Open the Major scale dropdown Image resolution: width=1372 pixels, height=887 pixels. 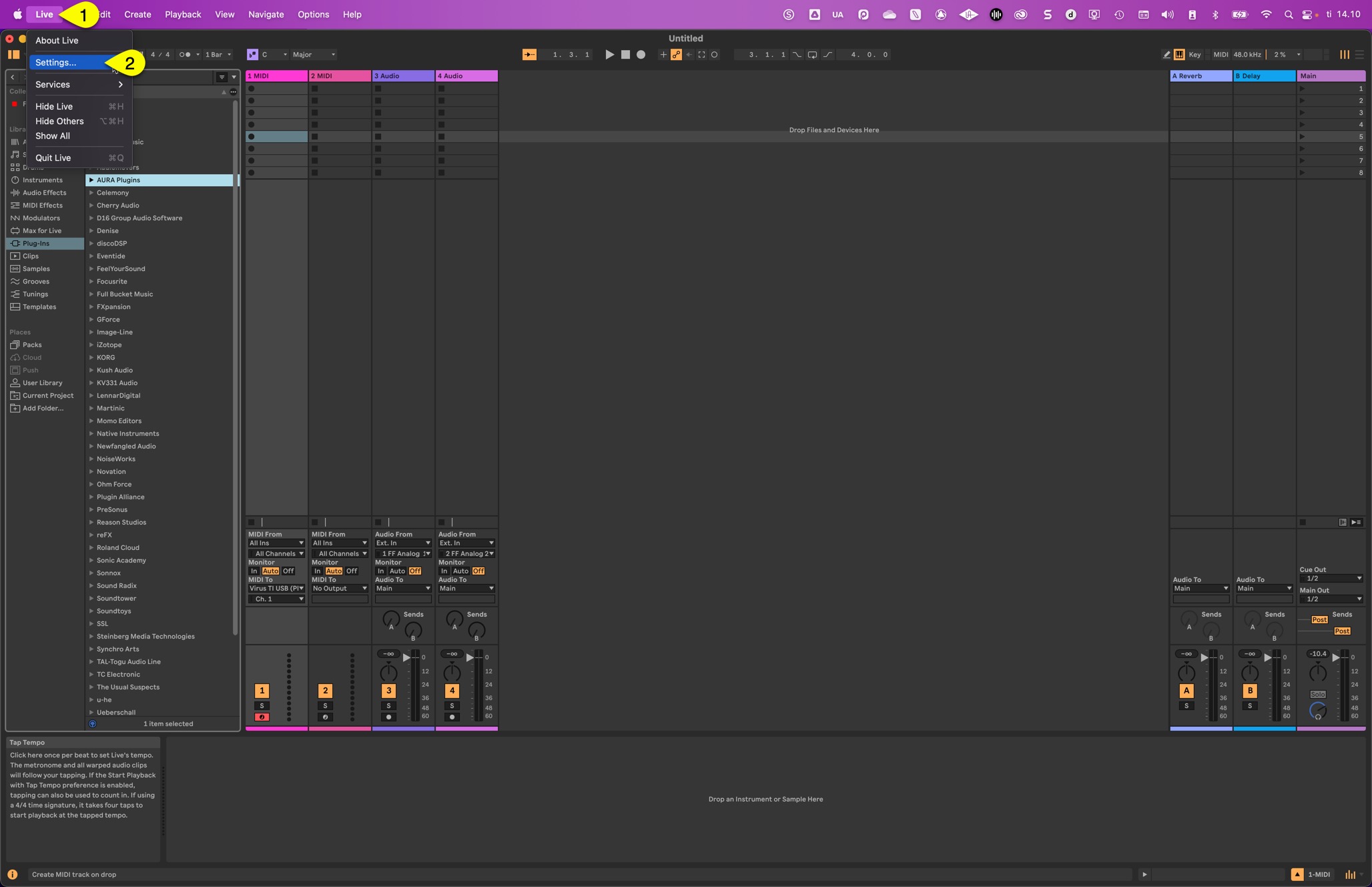(314, 55)
